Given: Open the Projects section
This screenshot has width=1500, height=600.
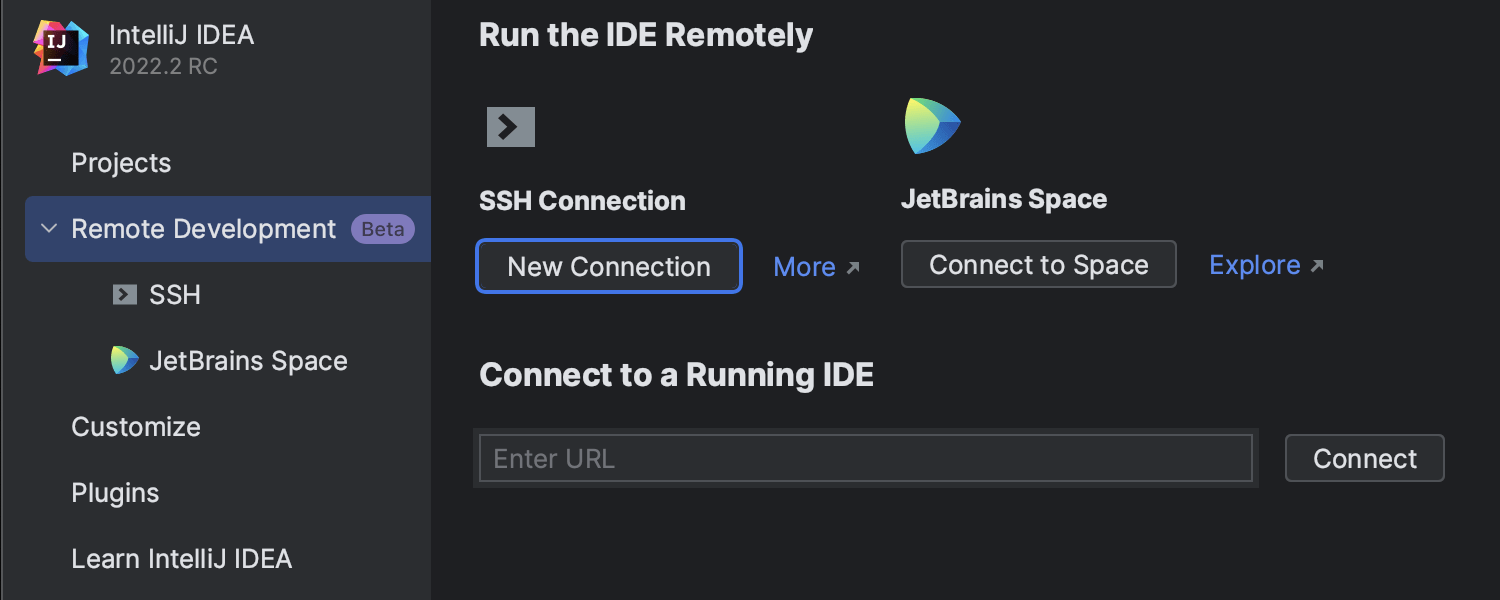Looking at the screenshot, I should pos(121,162).
